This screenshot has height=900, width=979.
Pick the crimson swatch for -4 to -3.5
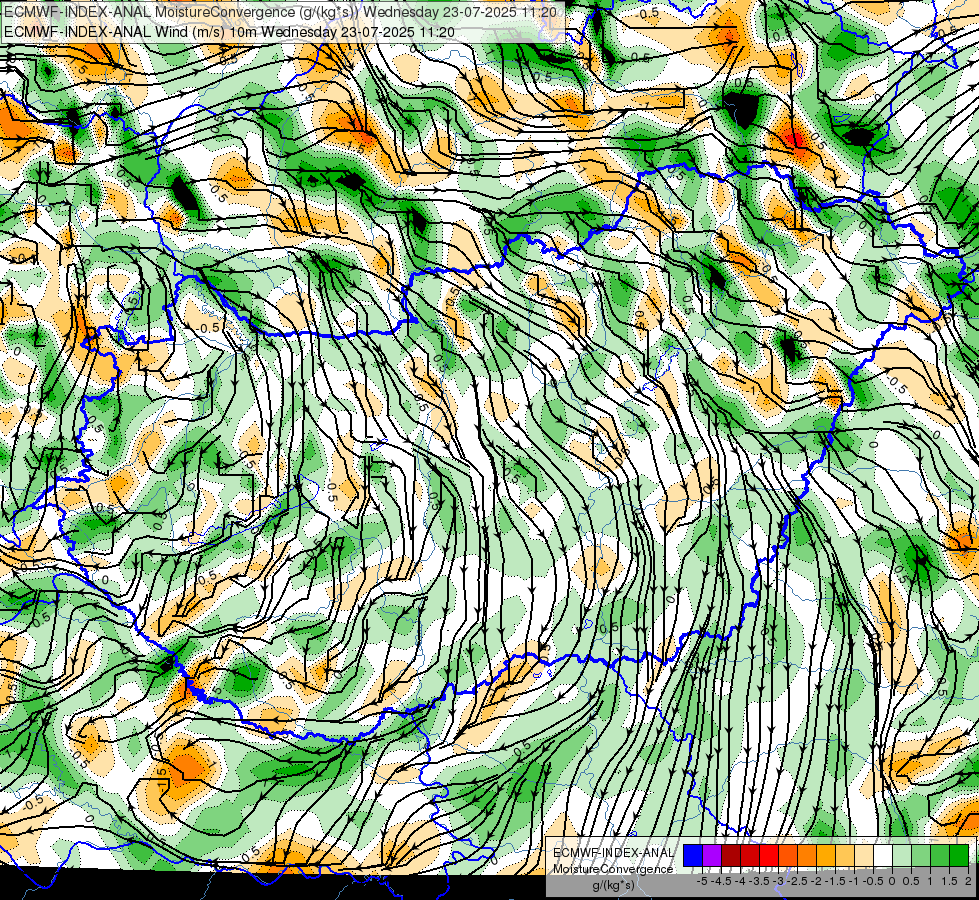pos(750,856)
